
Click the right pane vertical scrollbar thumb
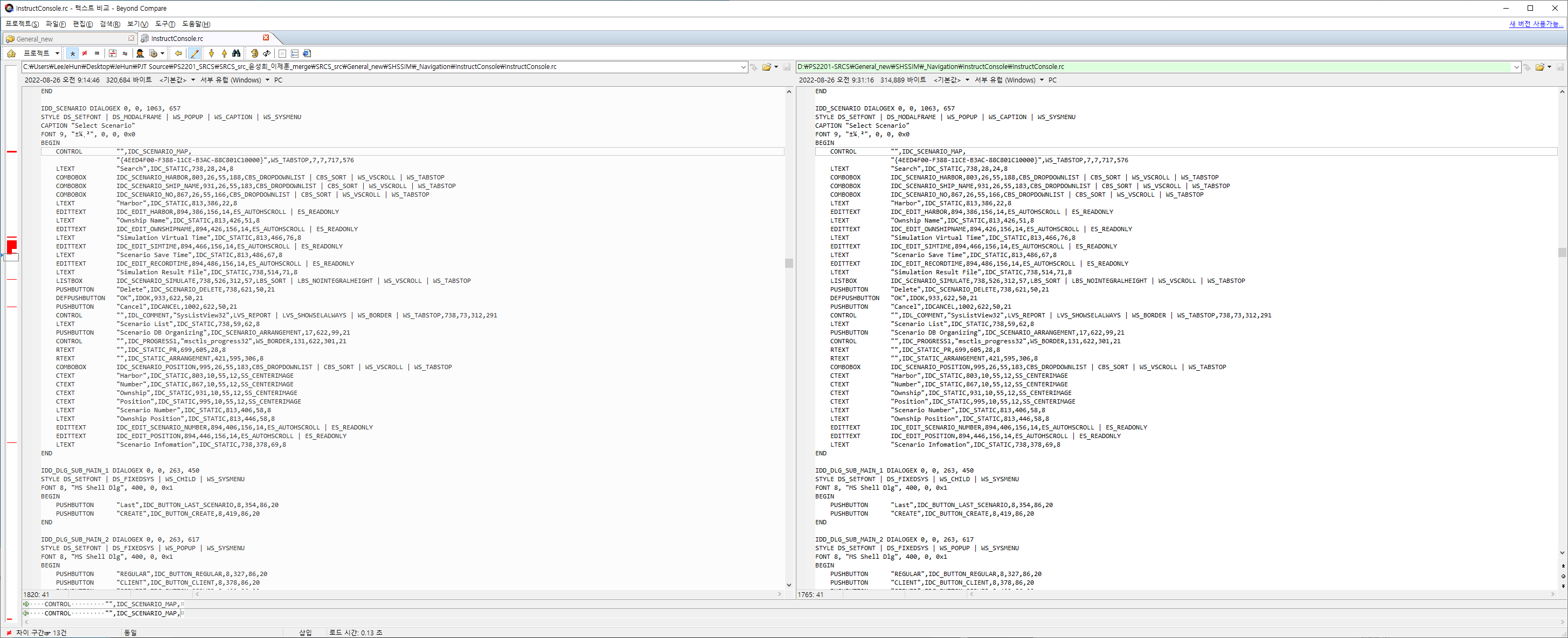coord(1562,252)
